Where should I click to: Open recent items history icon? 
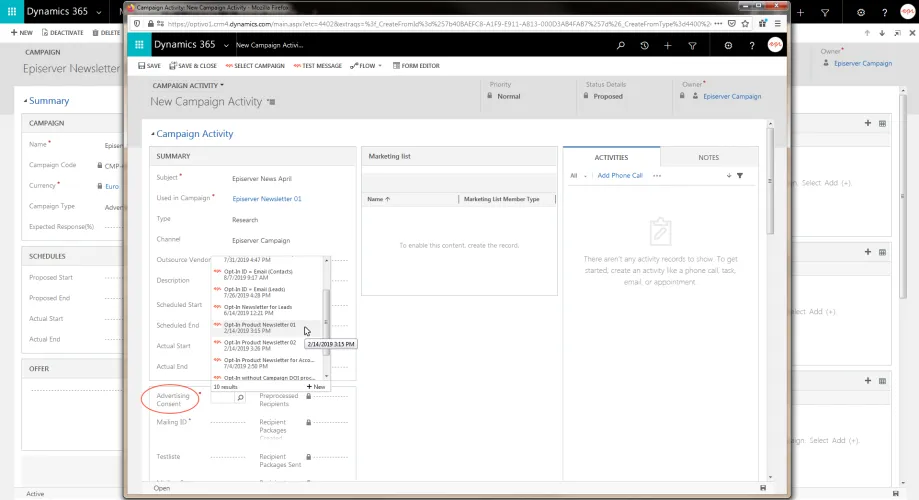coord(644,45)
